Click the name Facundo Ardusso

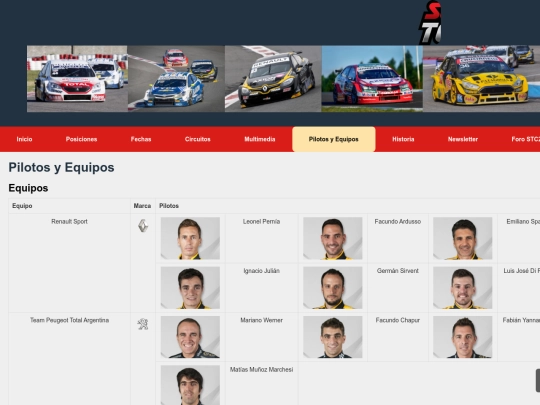[x=398, y=221]
